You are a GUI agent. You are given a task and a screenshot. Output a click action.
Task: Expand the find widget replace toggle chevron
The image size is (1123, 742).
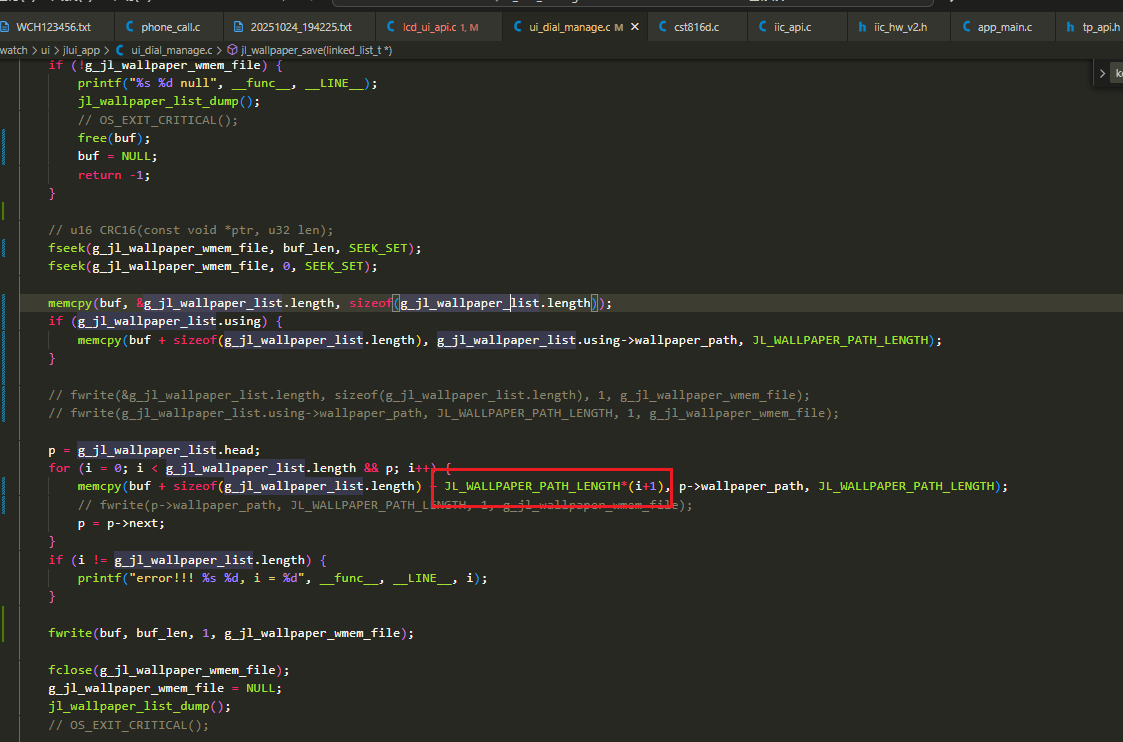click(x=1102, y=73)
